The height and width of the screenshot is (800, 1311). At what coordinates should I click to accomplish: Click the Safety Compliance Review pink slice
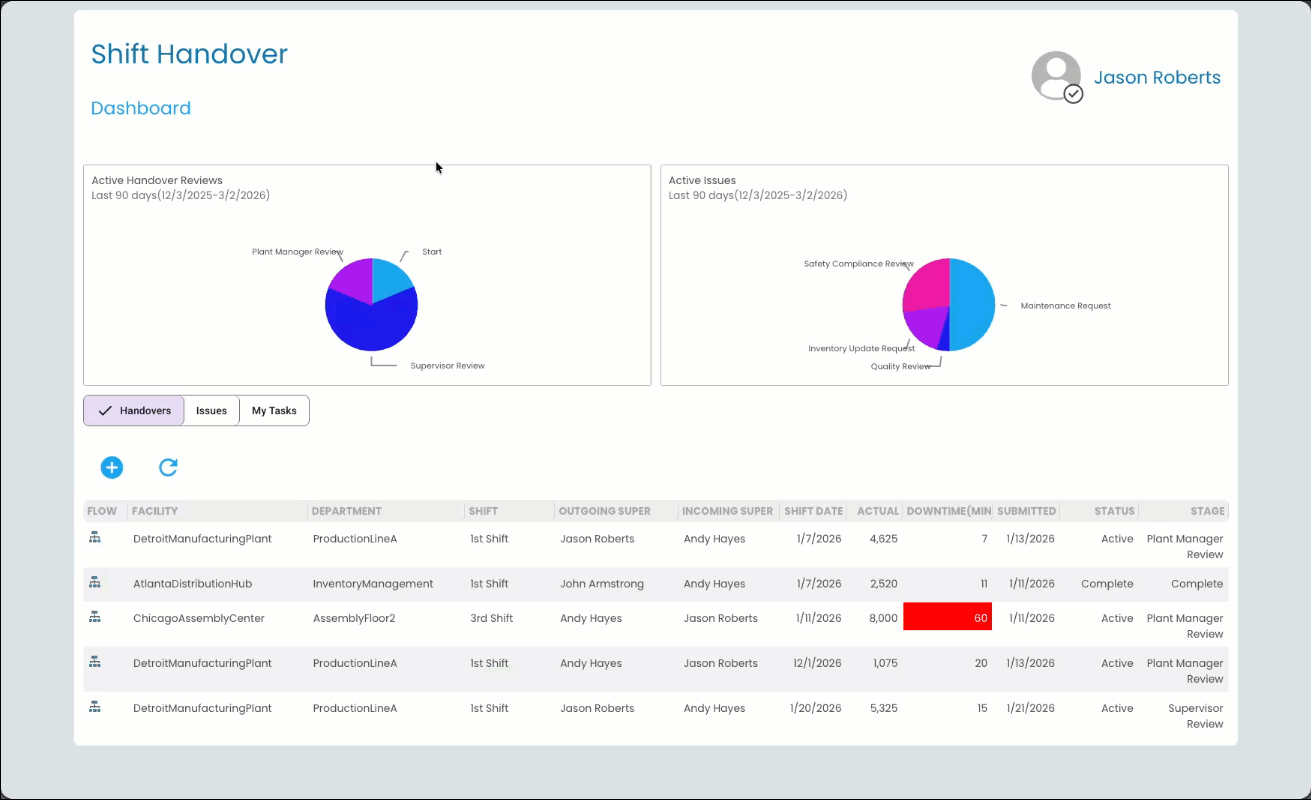(x=928, y=284)
